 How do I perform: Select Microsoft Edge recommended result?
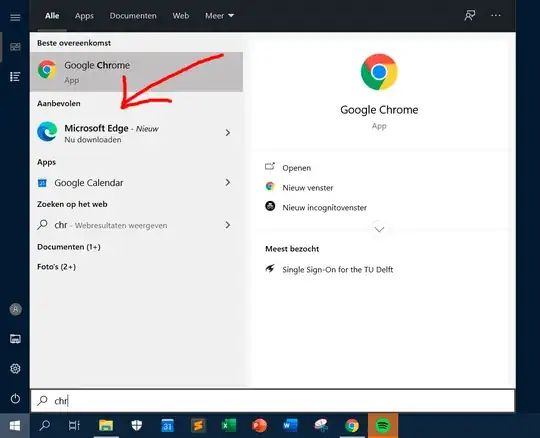(x=136, y=133)
